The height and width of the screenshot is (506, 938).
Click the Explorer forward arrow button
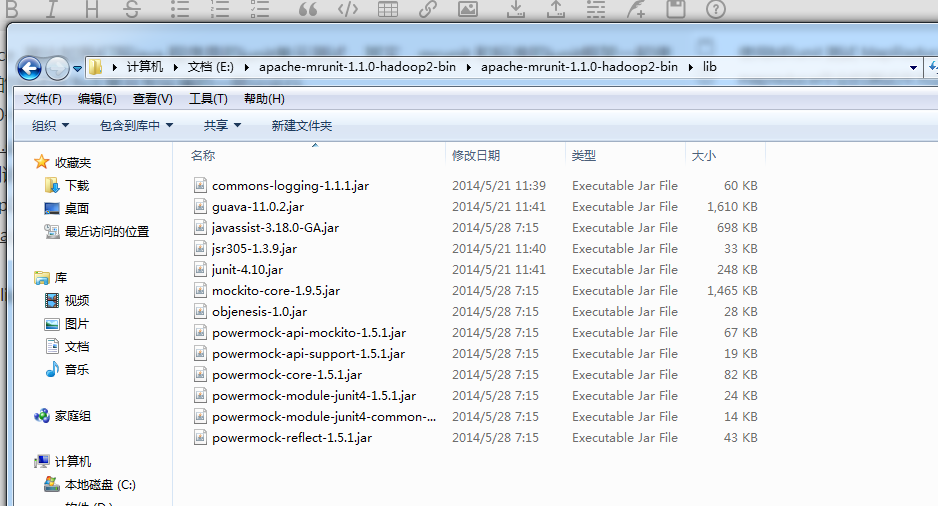click(x=57, y=68)
